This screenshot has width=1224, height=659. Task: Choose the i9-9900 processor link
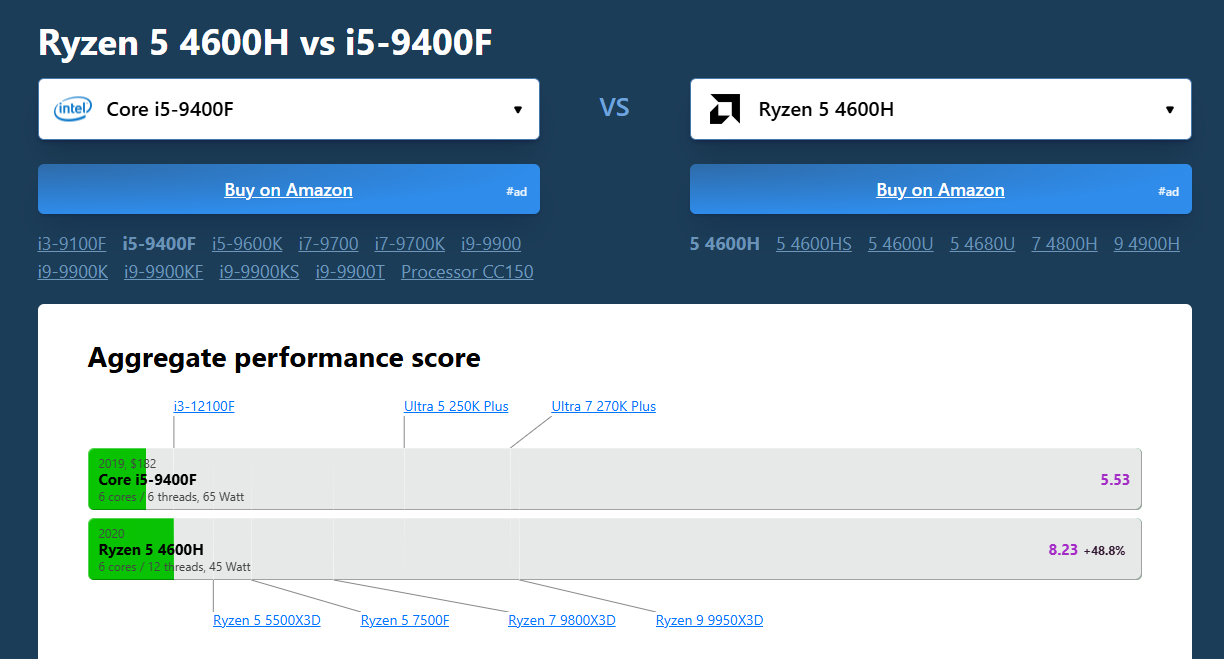(x=491, y=243)
